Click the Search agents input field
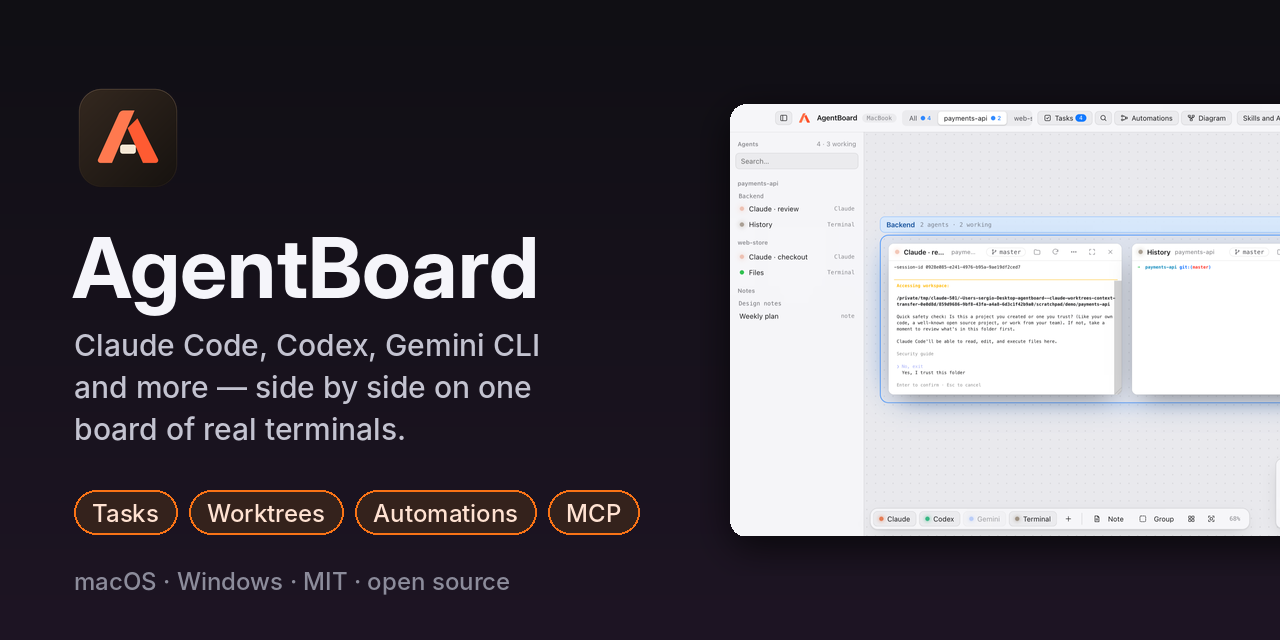The image size is (1280, 640). (797, 161)
